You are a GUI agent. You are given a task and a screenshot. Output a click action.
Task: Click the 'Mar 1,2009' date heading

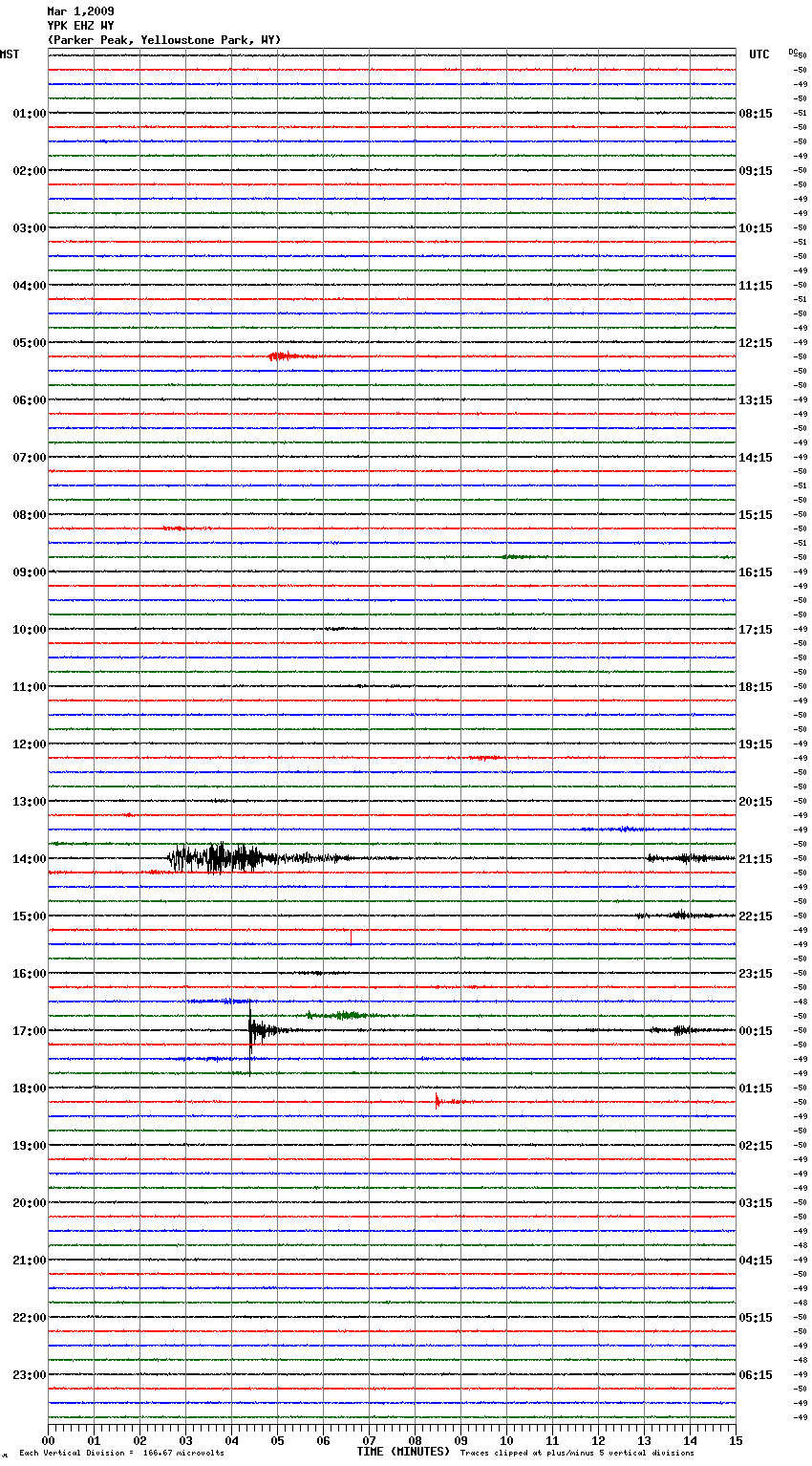[80, 11]
